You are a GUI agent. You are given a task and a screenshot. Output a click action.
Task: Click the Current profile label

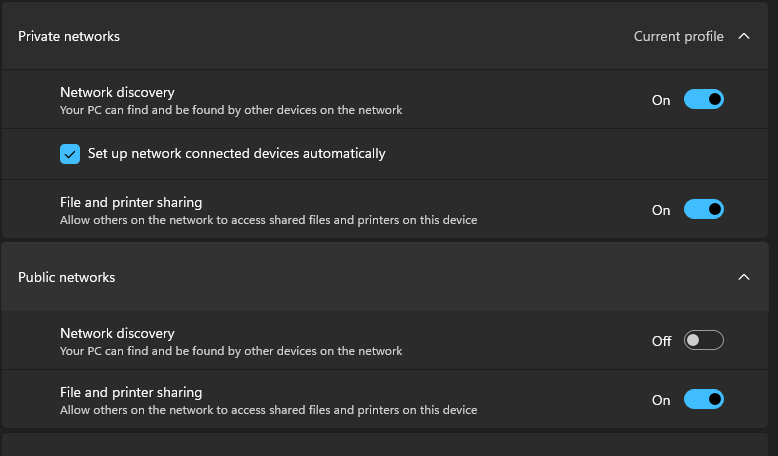(x=678, y=36)
